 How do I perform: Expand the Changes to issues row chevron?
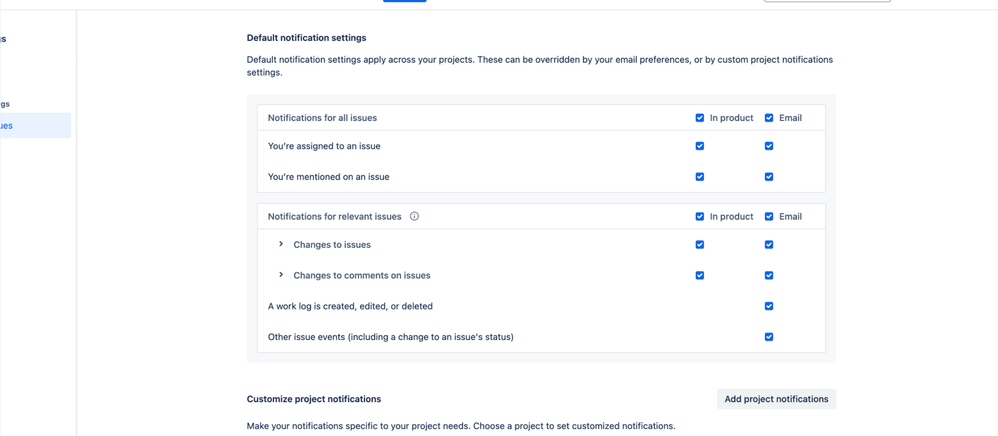coord(281,244)
